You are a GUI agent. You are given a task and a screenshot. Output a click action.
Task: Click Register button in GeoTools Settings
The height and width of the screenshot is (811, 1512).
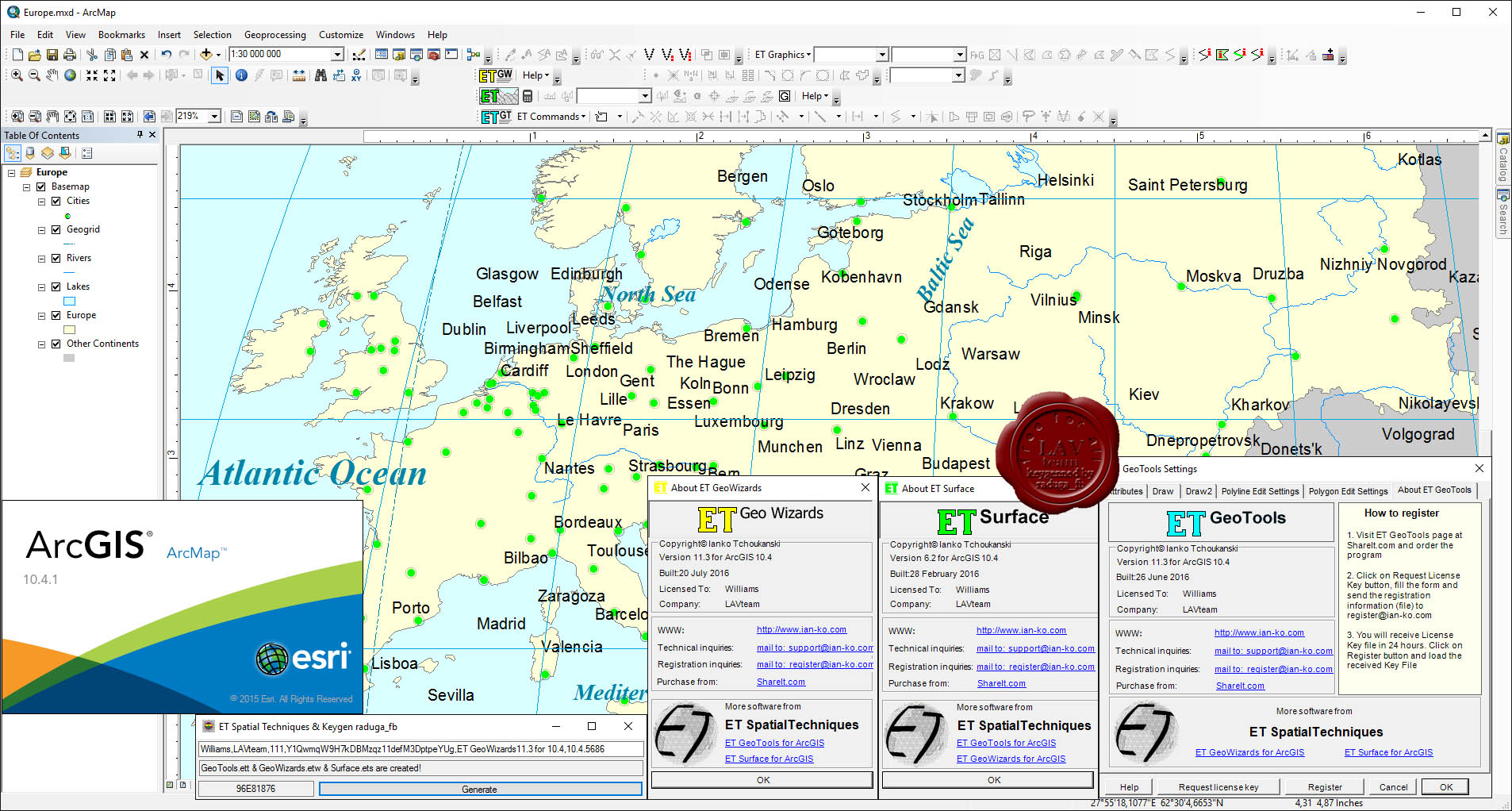click(1325, 787)
